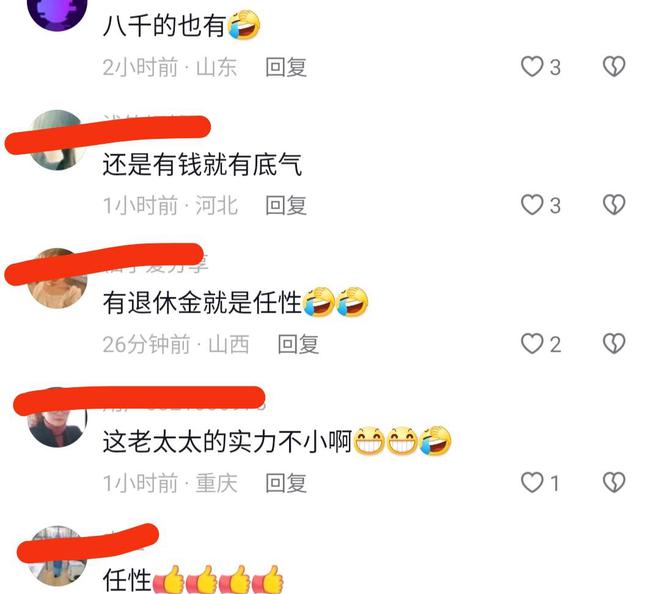The height and width of the screenshot is (594, 660).
Task: Dislike the comment "还是有钱就有底气"
Action: (x=614, y=205)
